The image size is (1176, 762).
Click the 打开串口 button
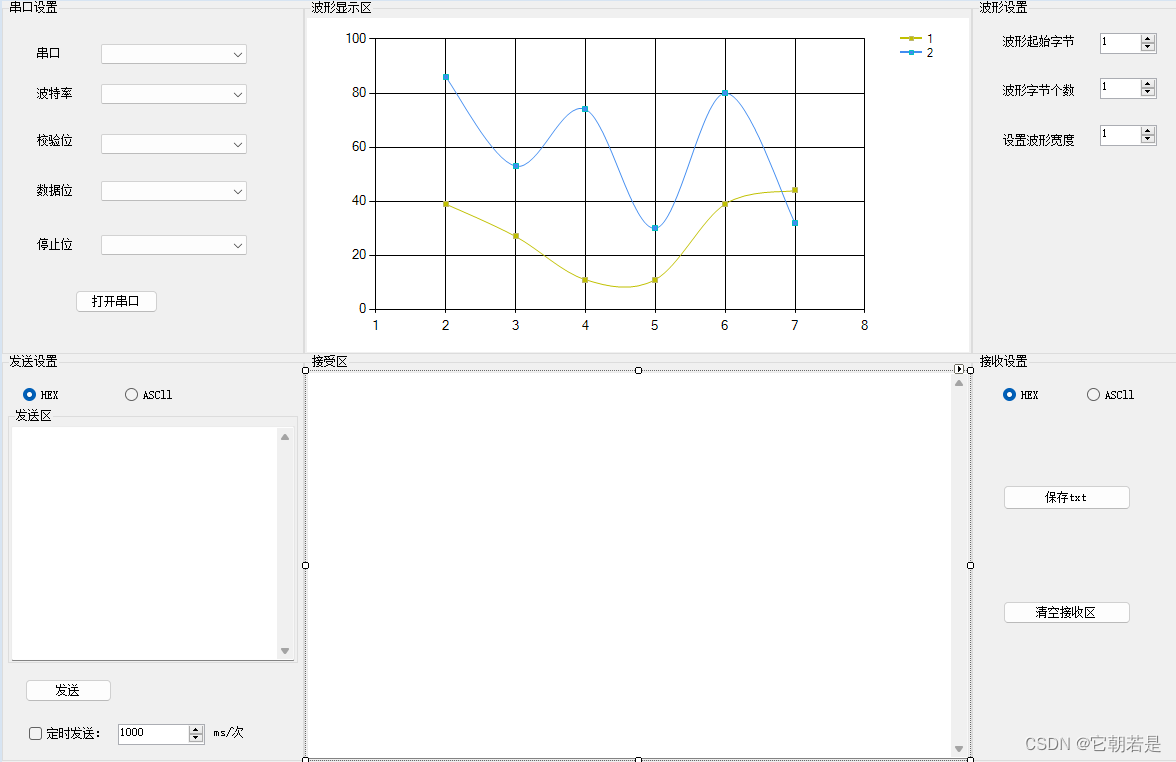point(116,302)
